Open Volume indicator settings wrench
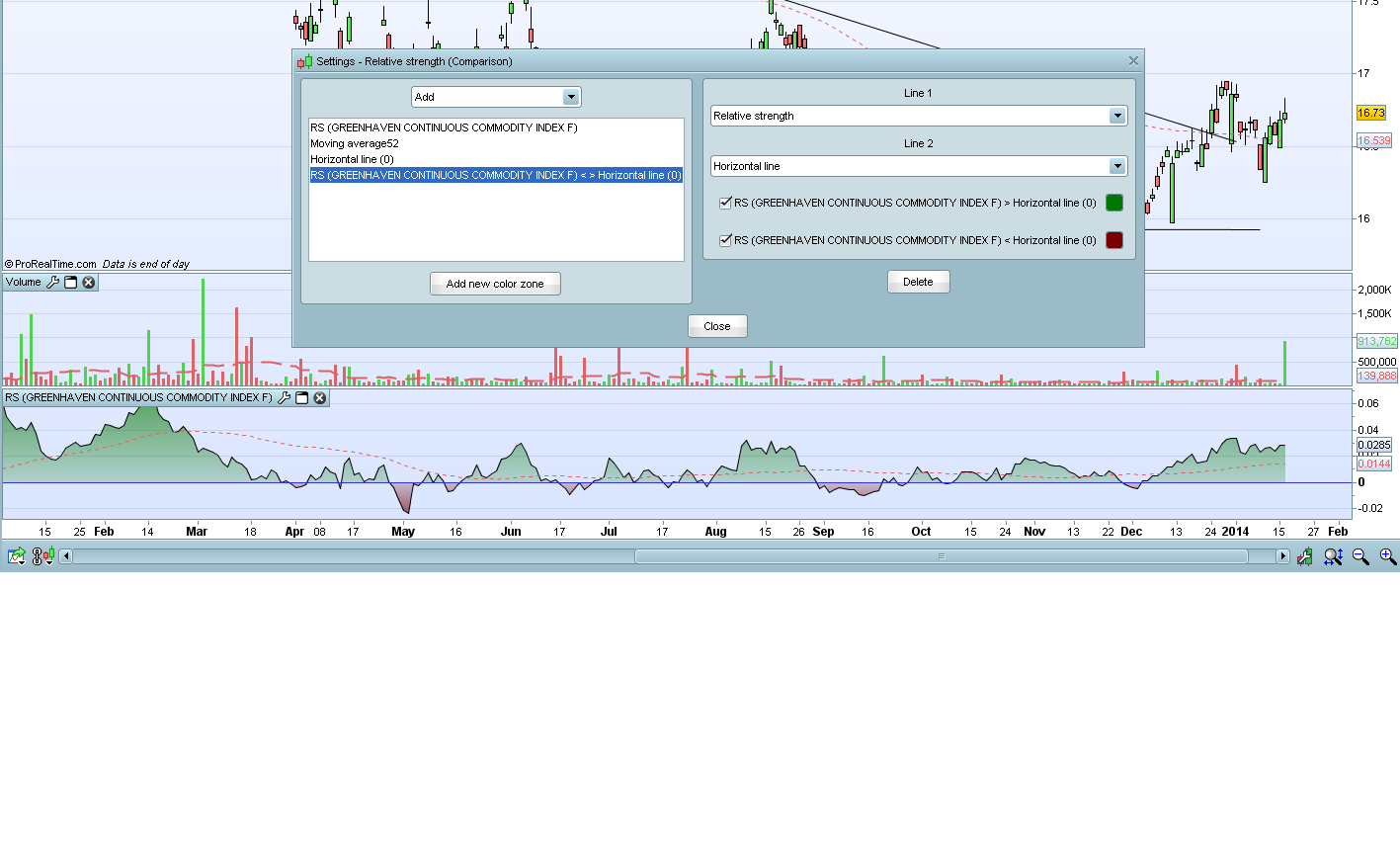The height and width of the screenshot is (845, 1400). [53, 283]
